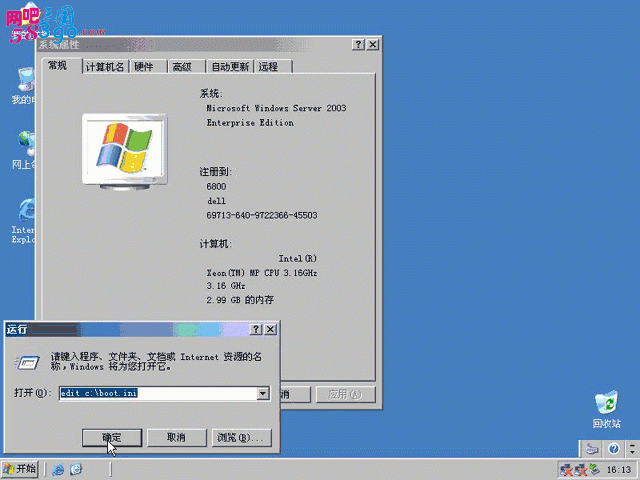The image size is (640, 480).
Task: Expand Run dialog command history dropdown
Action: click(x=263, y=393)
